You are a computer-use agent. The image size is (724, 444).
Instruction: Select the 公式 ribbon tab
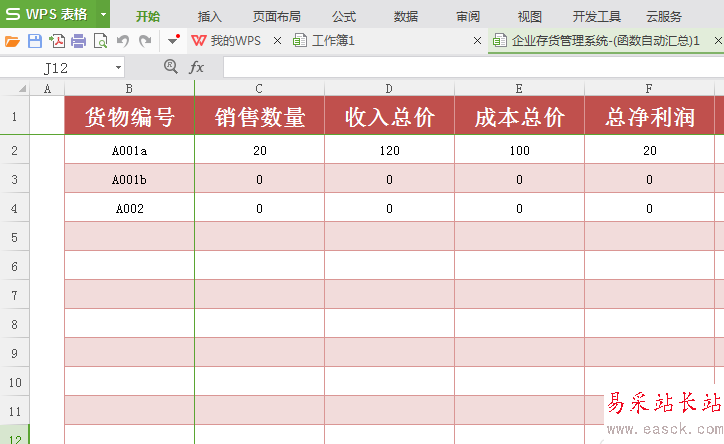click(x=344, y=17)
